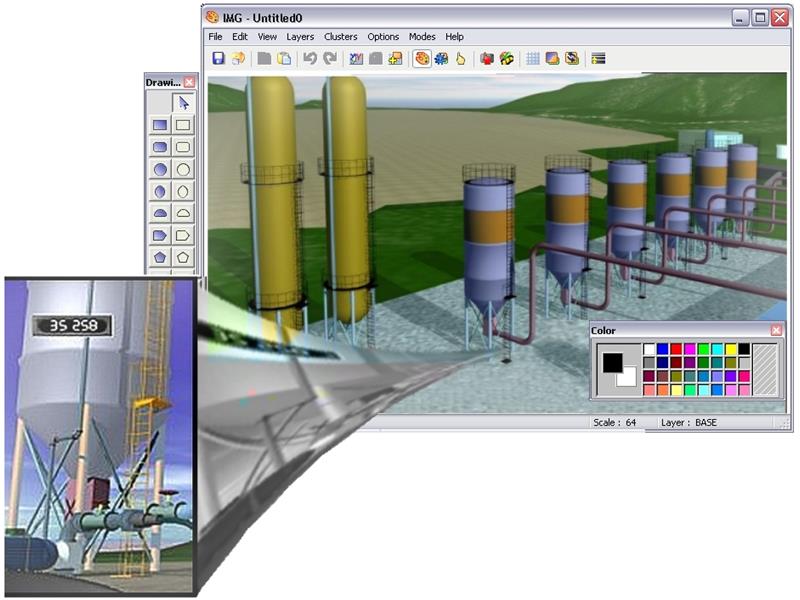Select the outline pentagon drawing tool
Viewport: 800px width, 600px height.
[x=183, y=258]
